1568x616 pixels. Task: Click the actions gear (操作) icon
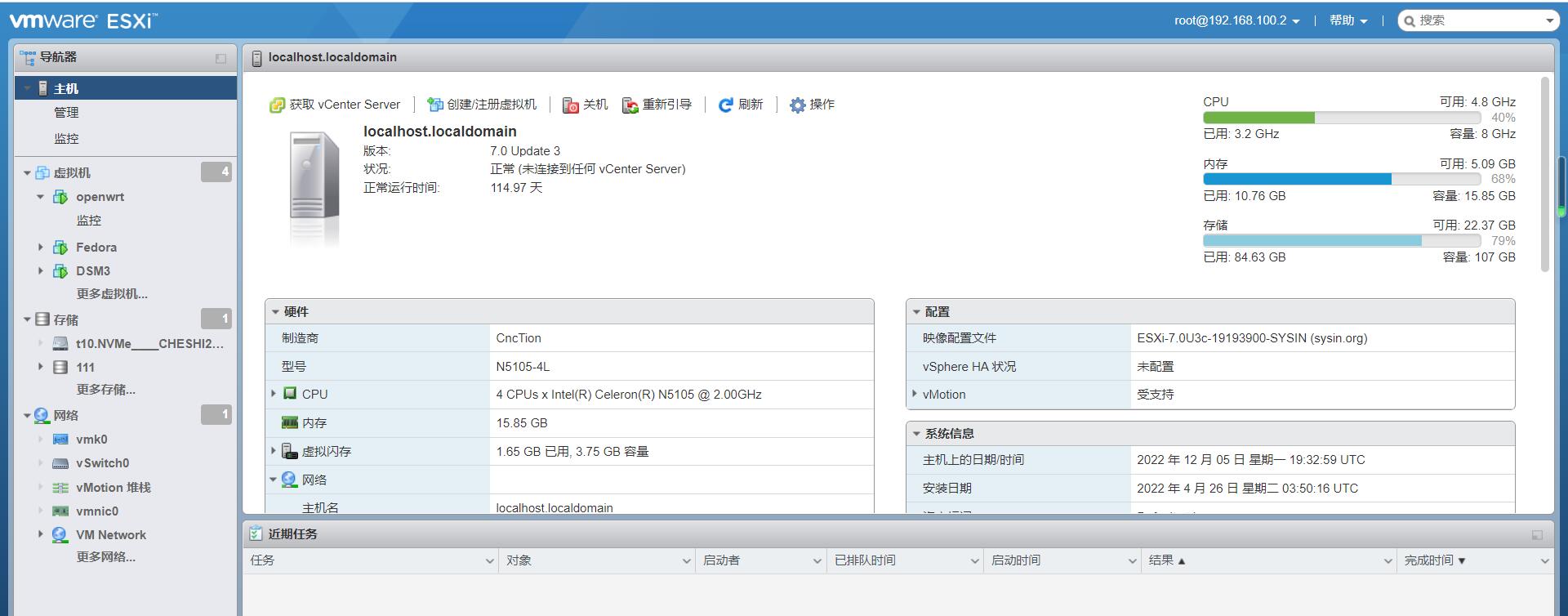[797, 105]
